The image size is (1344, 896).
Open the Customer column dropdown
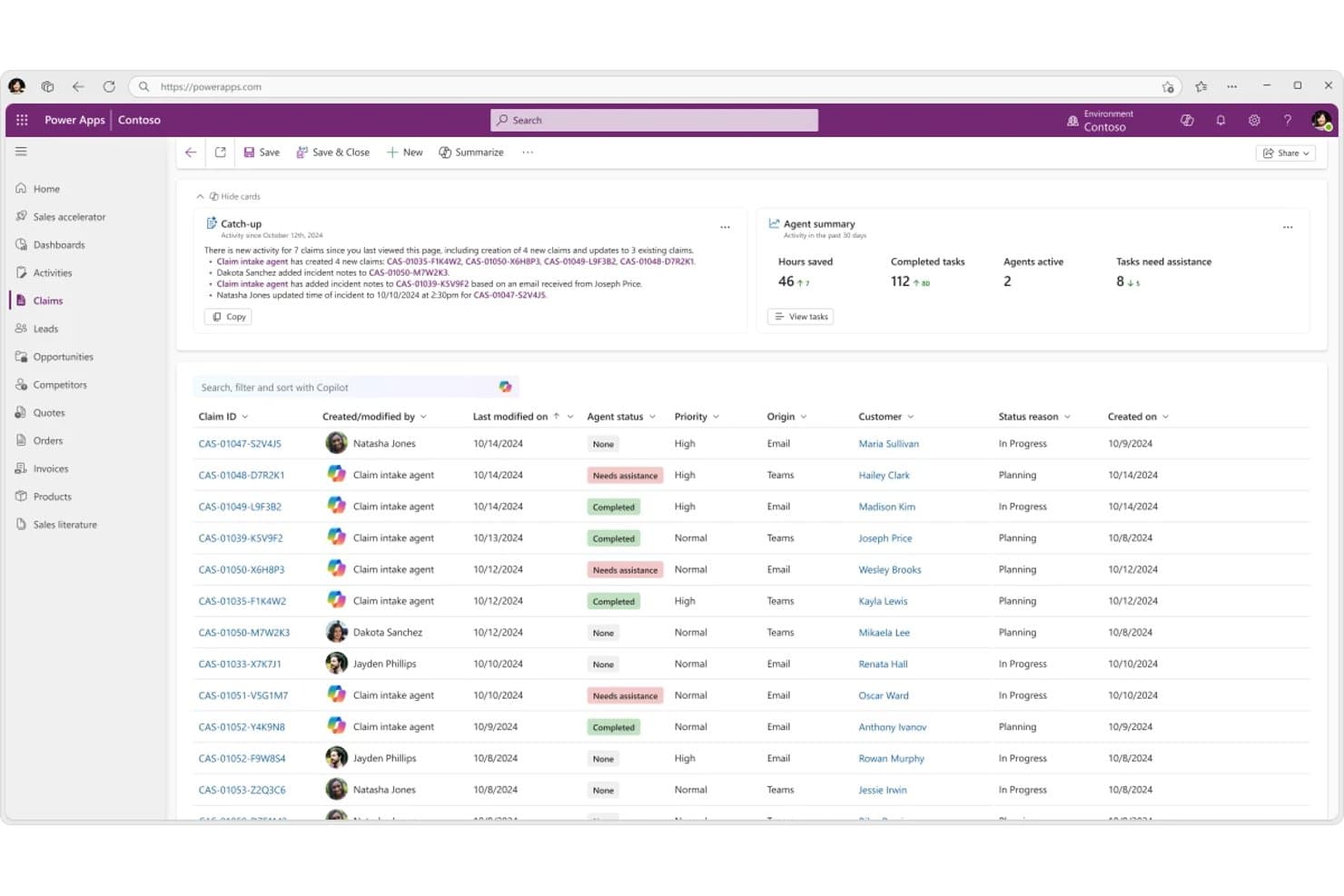click(911, 417)
